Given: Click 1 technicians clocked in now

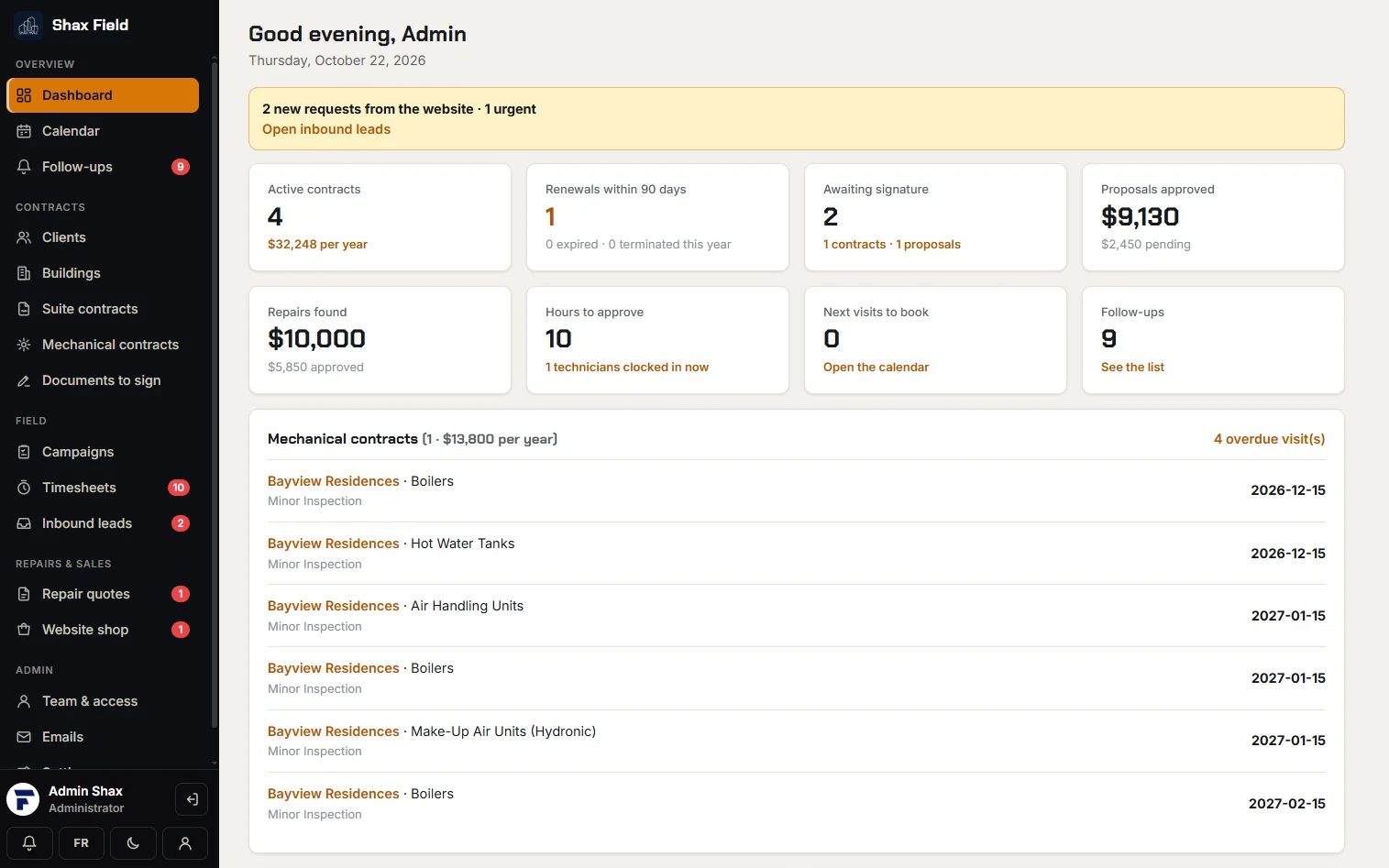Looking at the screenshot, I should [627, 368].
